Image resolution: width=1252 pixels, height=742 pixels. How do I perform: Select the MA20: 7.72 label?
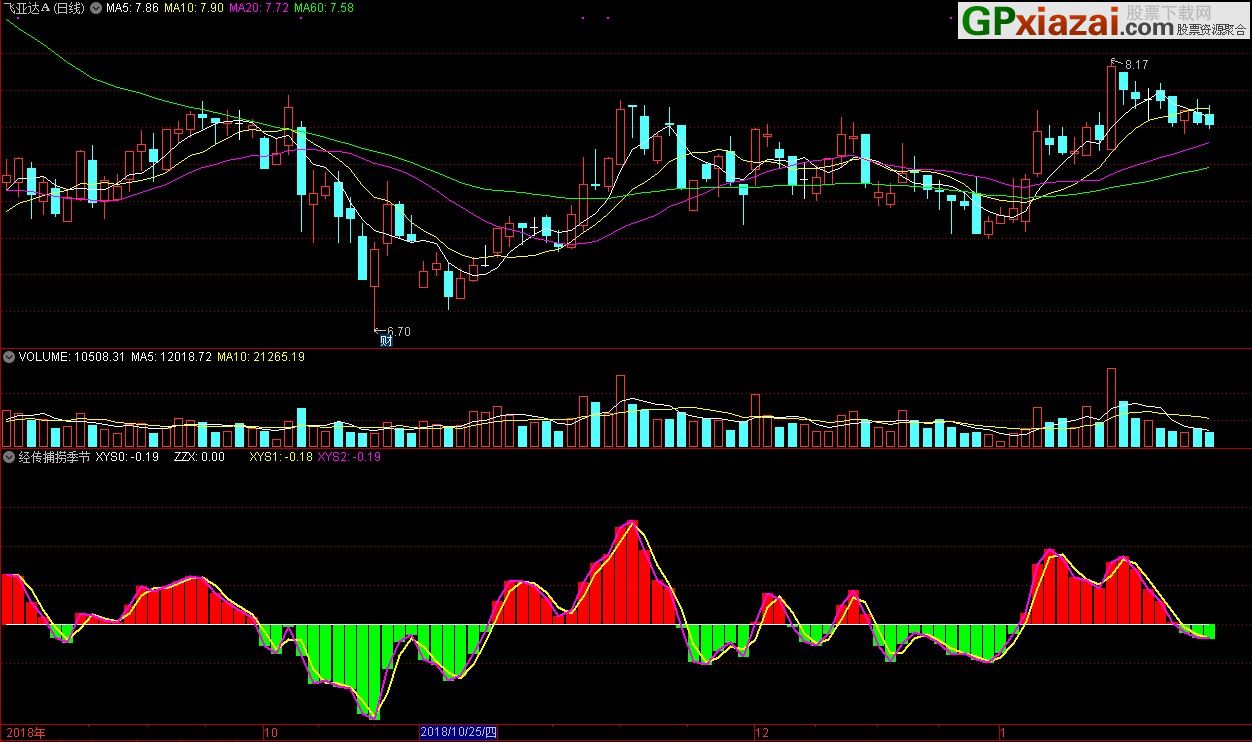[259, 8]
